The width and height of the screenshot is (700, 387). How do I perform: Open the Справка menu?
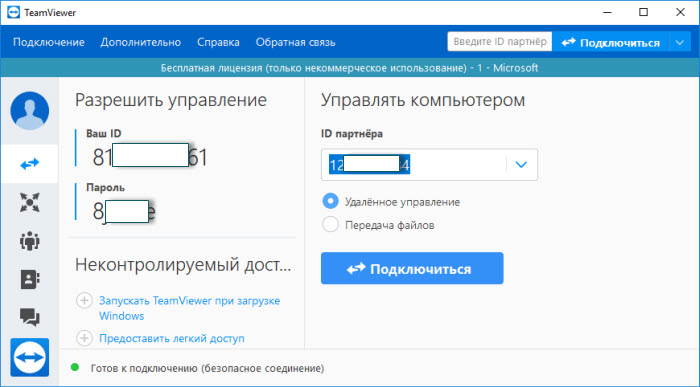(218, 42)
